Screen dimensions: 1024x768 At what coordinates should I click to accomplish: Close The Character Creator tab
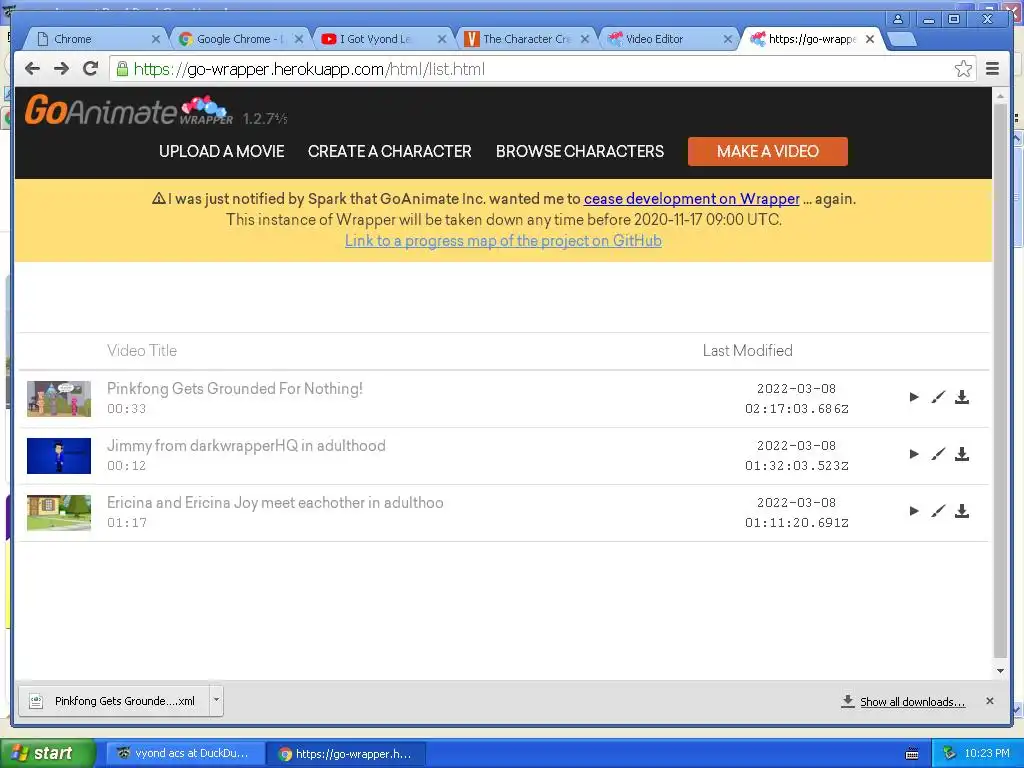click(x=584, y=39)
